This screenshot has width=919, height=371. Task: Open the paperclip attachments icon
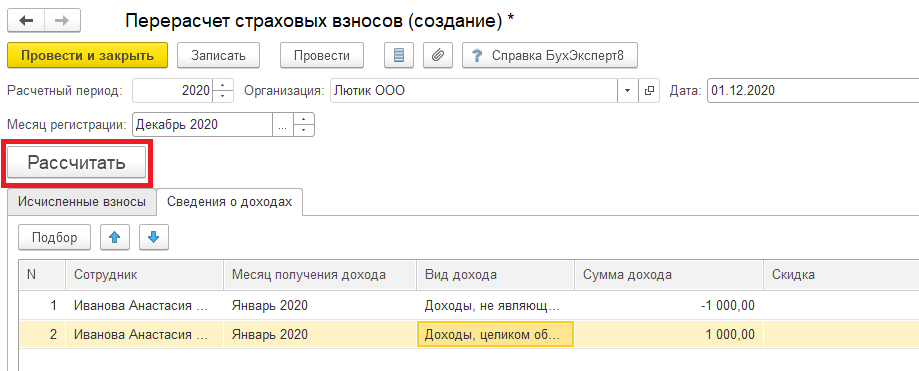pos(438,56)
